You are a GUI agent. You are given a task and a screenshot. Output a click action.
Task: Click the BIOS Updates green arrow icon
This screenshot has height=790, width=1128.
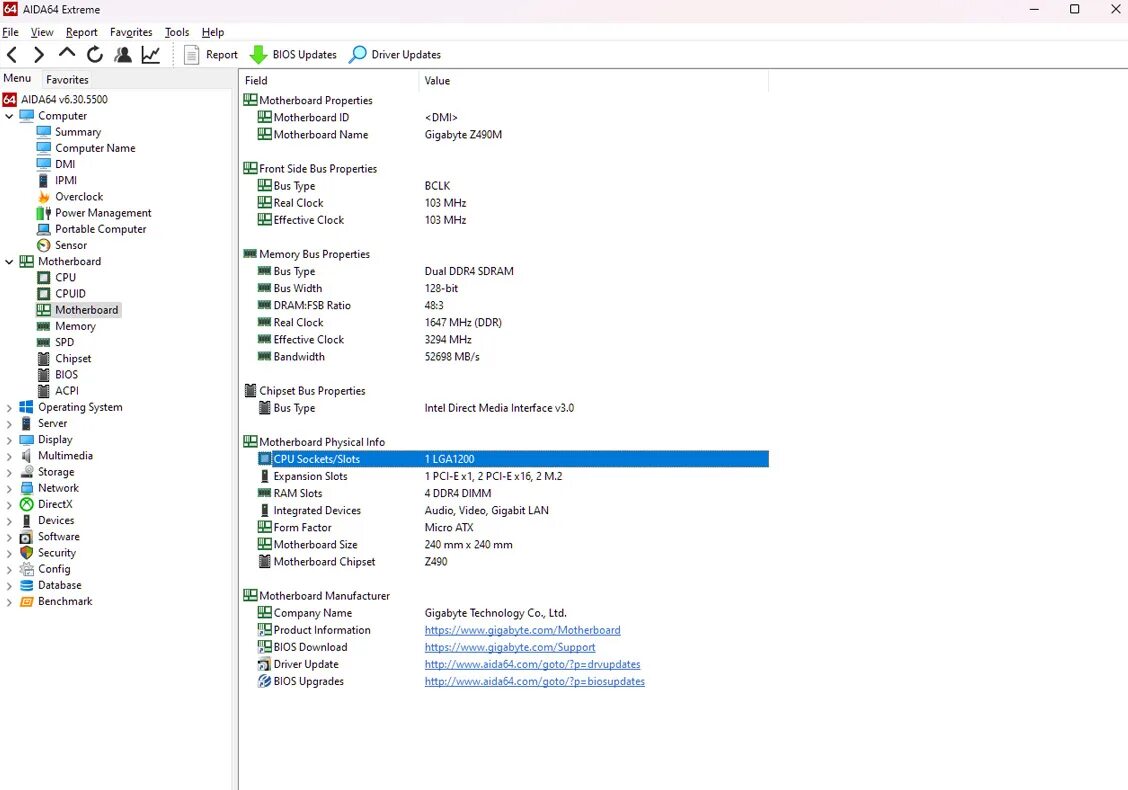pos(258,55)
